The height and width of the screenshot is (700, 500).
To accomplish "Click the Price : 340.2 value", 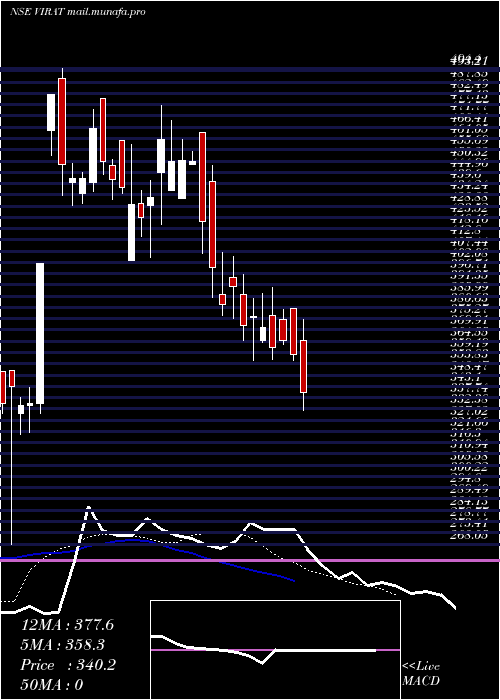I will (68, 665).
